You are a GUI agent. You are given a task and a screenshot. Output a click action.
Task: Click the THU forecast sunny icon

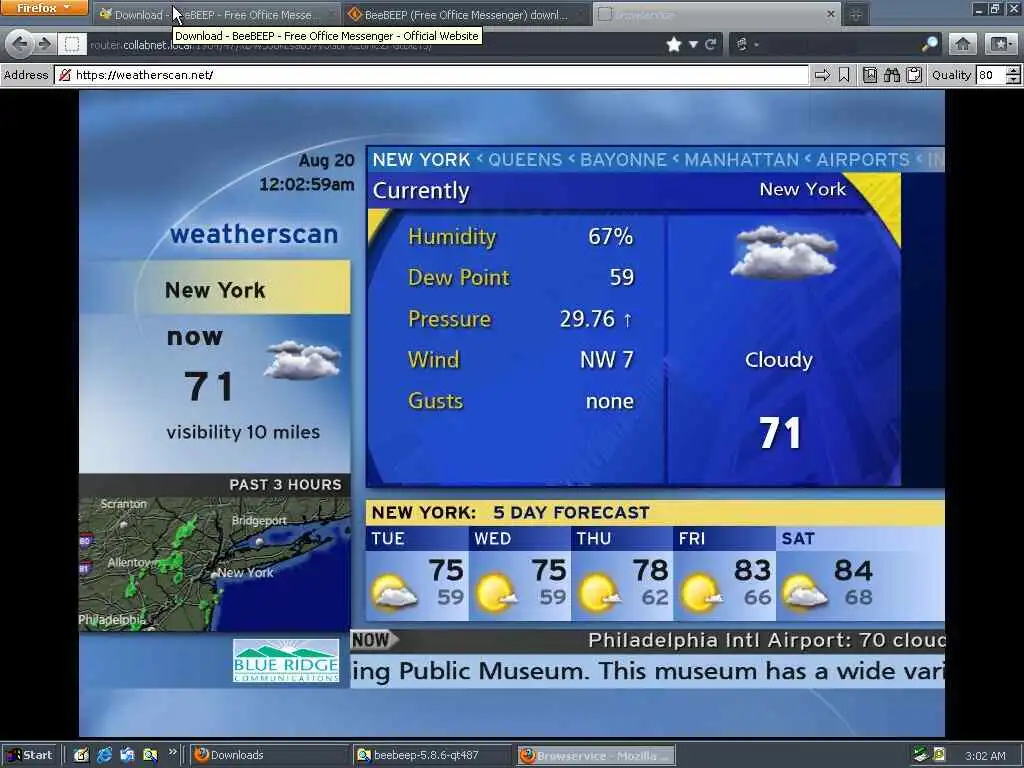[600, 592]
